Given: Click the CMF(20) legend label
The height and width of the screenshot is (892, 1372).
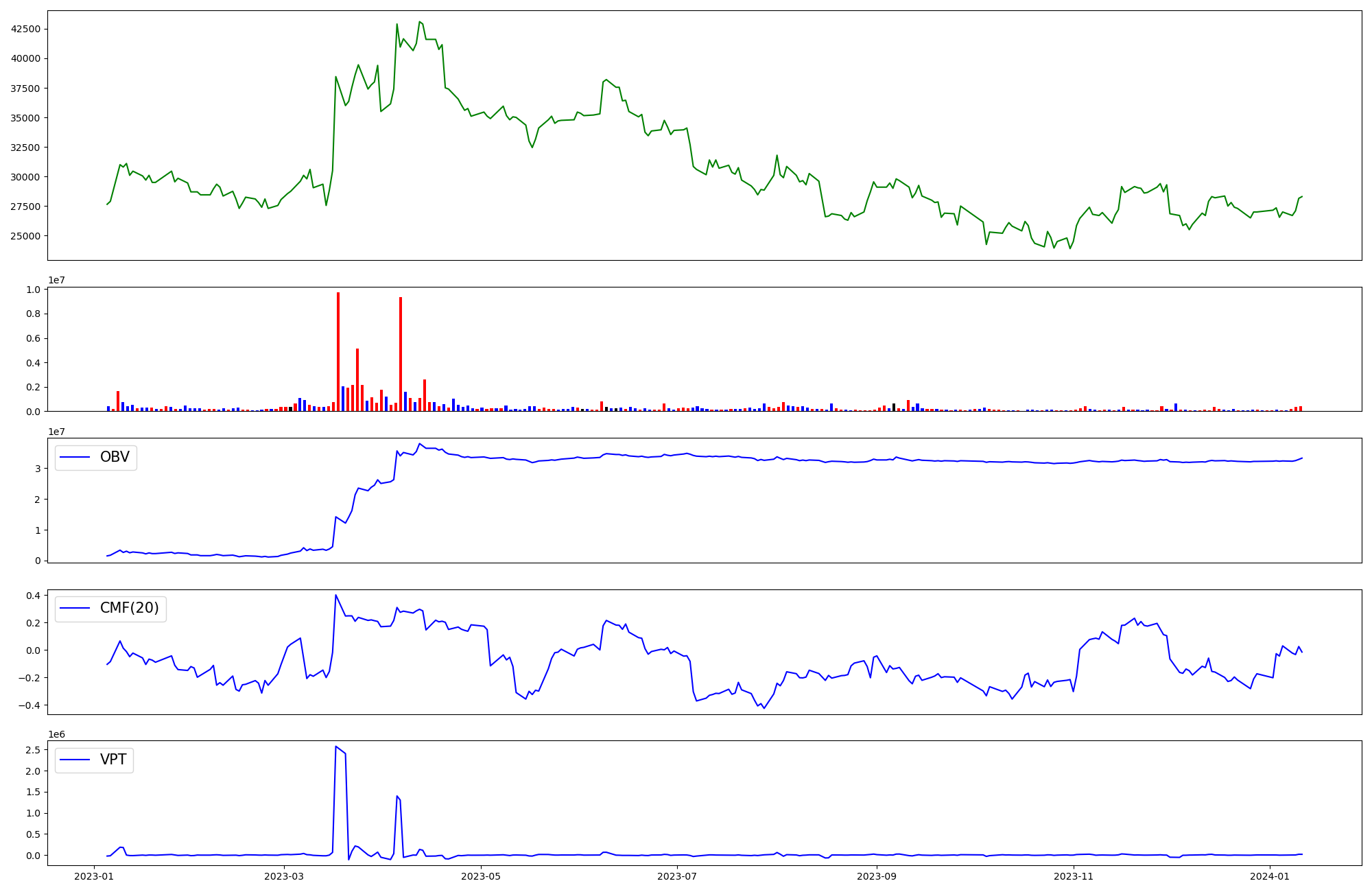Looking at the screenshot, I should click(129, 609).
